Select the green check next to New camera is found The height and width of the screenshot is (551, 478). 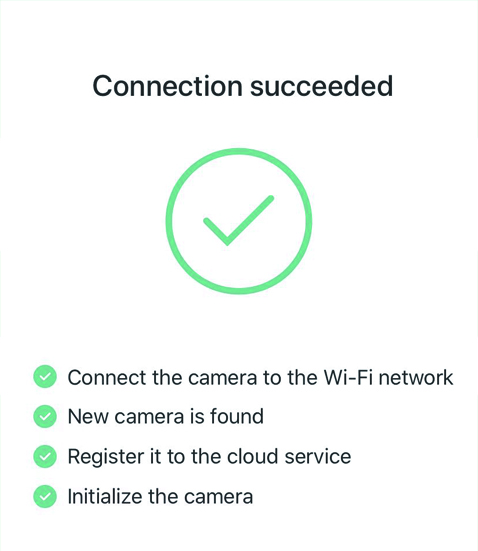click(x=45, y=416)
